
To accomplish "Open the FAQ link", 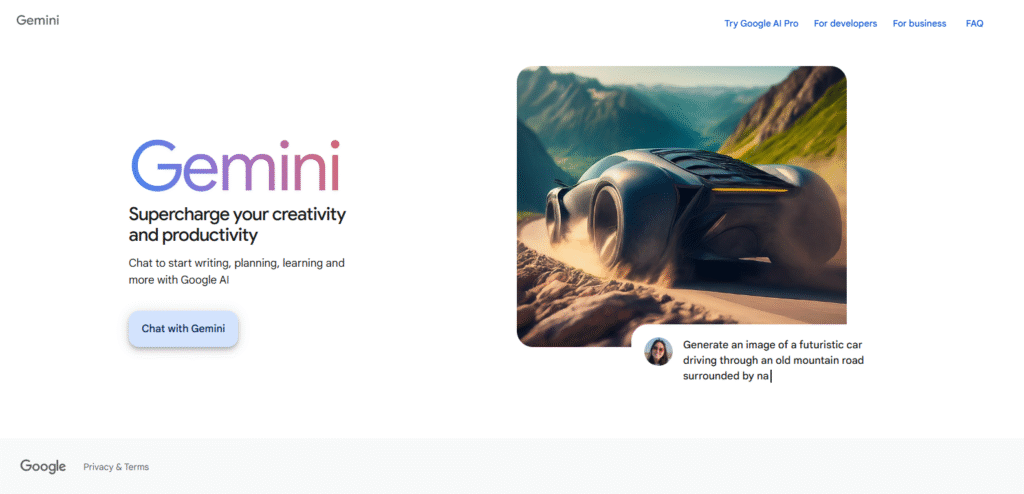I will (974, 24).
